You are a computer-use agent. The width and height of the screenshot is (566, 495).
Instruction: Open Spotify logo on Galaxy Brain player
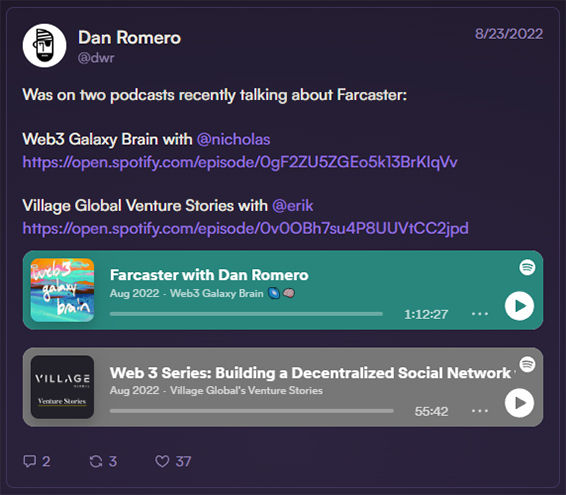point(527,268)
